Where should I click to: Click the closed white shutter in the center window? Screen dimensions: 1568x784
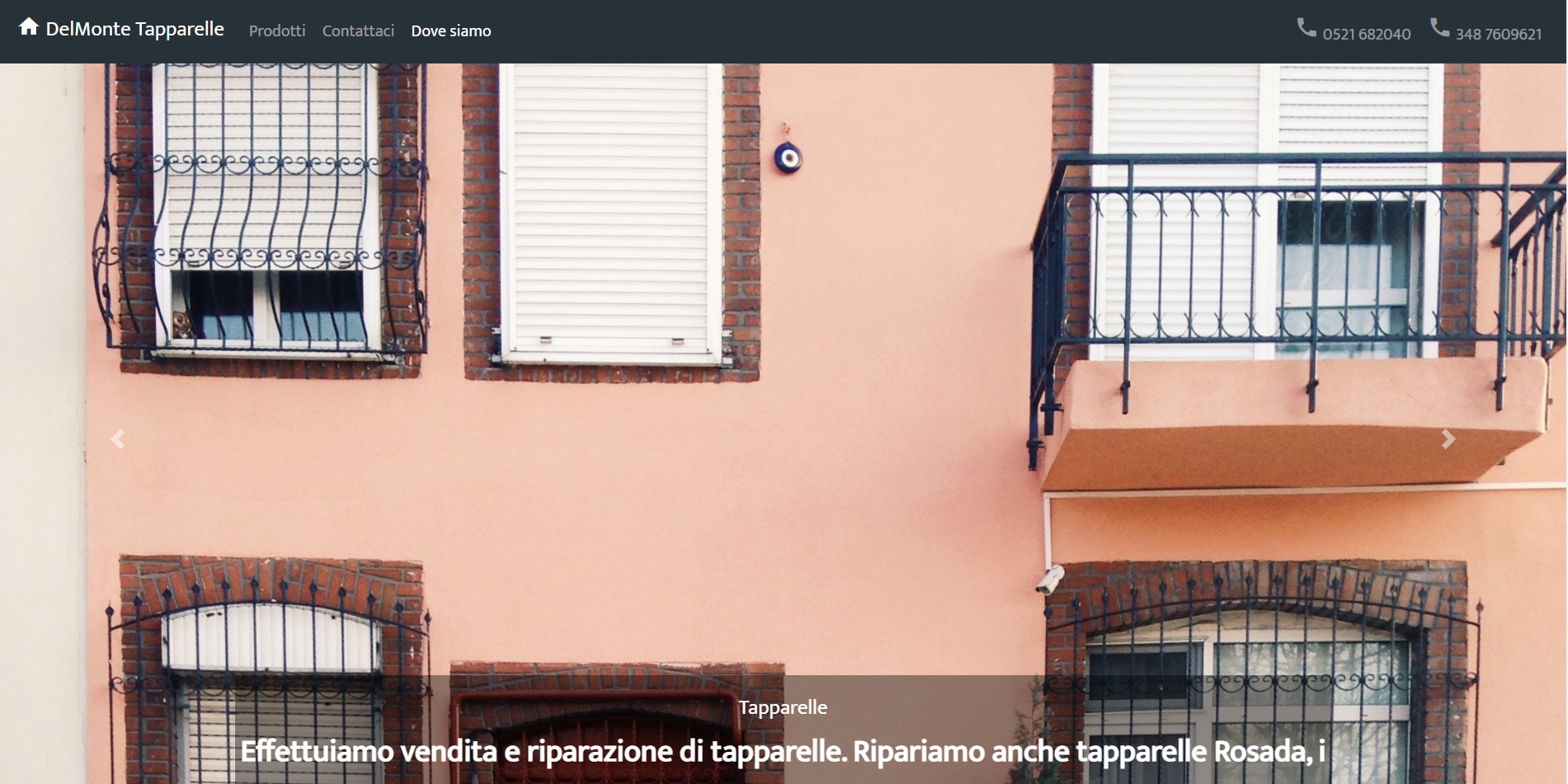[x=610, y=214]
